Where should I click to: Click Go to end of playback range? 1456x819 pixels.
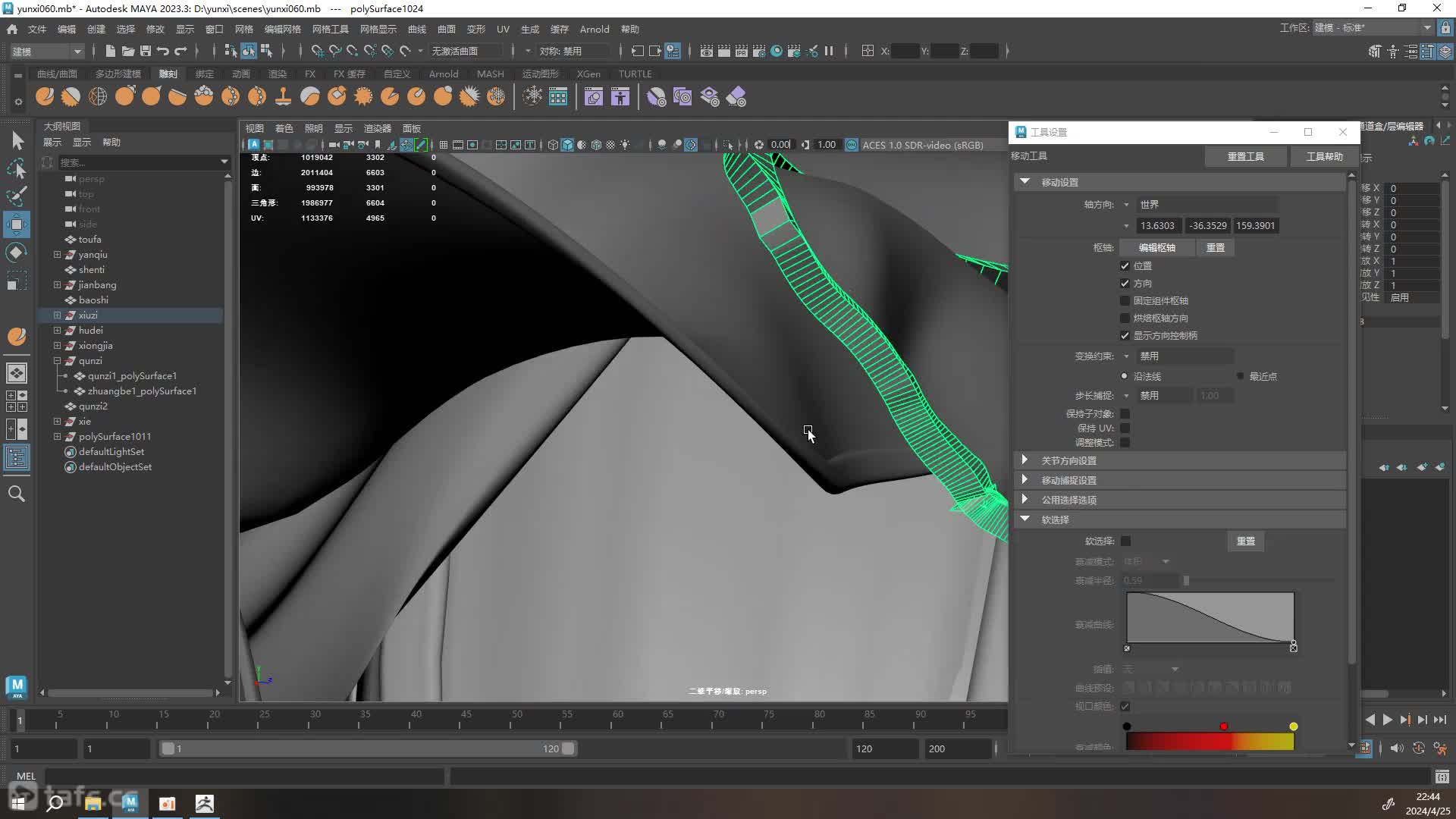click(x=1440, y=720)
